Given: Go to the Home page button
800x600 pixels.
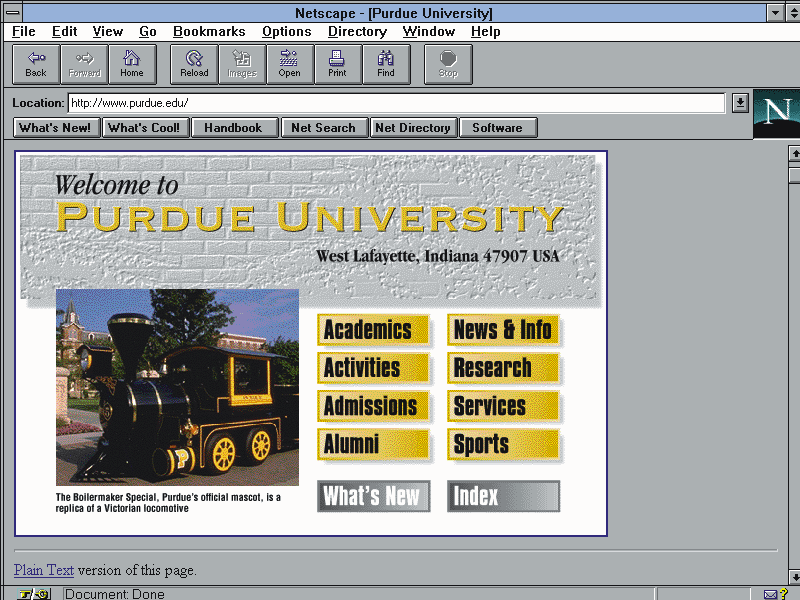Looking at the screenshot, I should point(132,64).
